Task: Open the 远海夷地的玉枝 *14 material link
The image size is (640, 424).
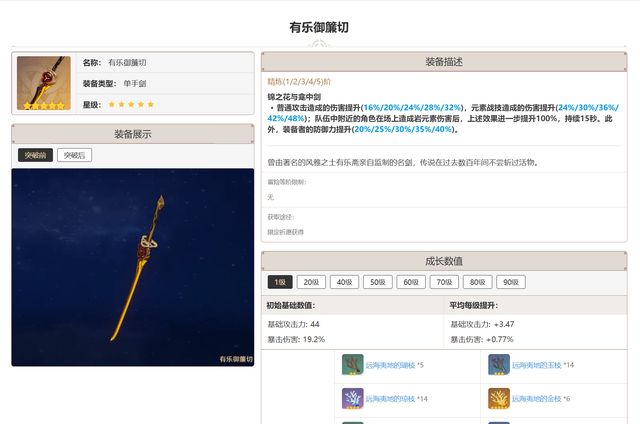Action: coord(543,365)
